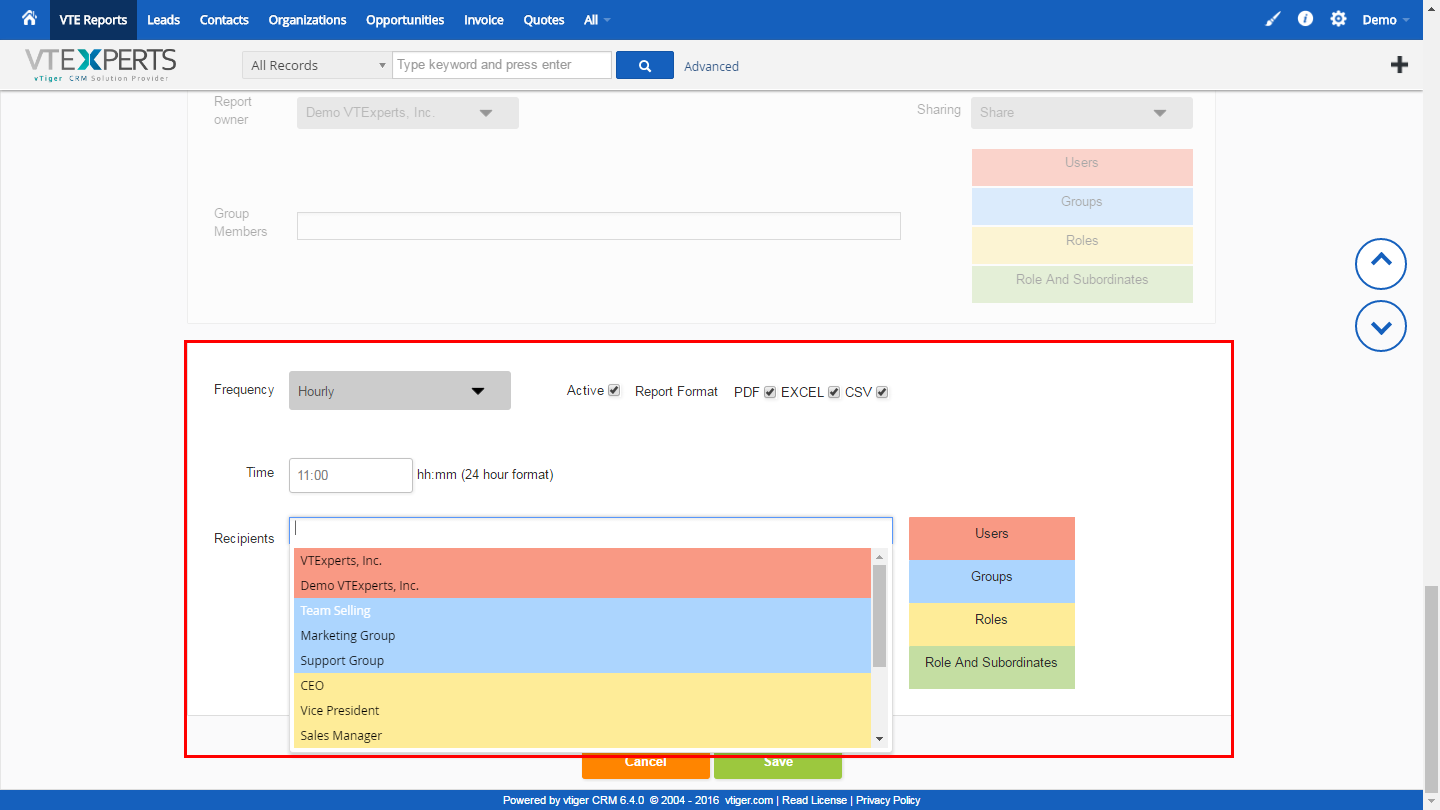Choose 'Support Group' recipient
The width and height of the screenshot is (1440, 810).
(582, 661)
